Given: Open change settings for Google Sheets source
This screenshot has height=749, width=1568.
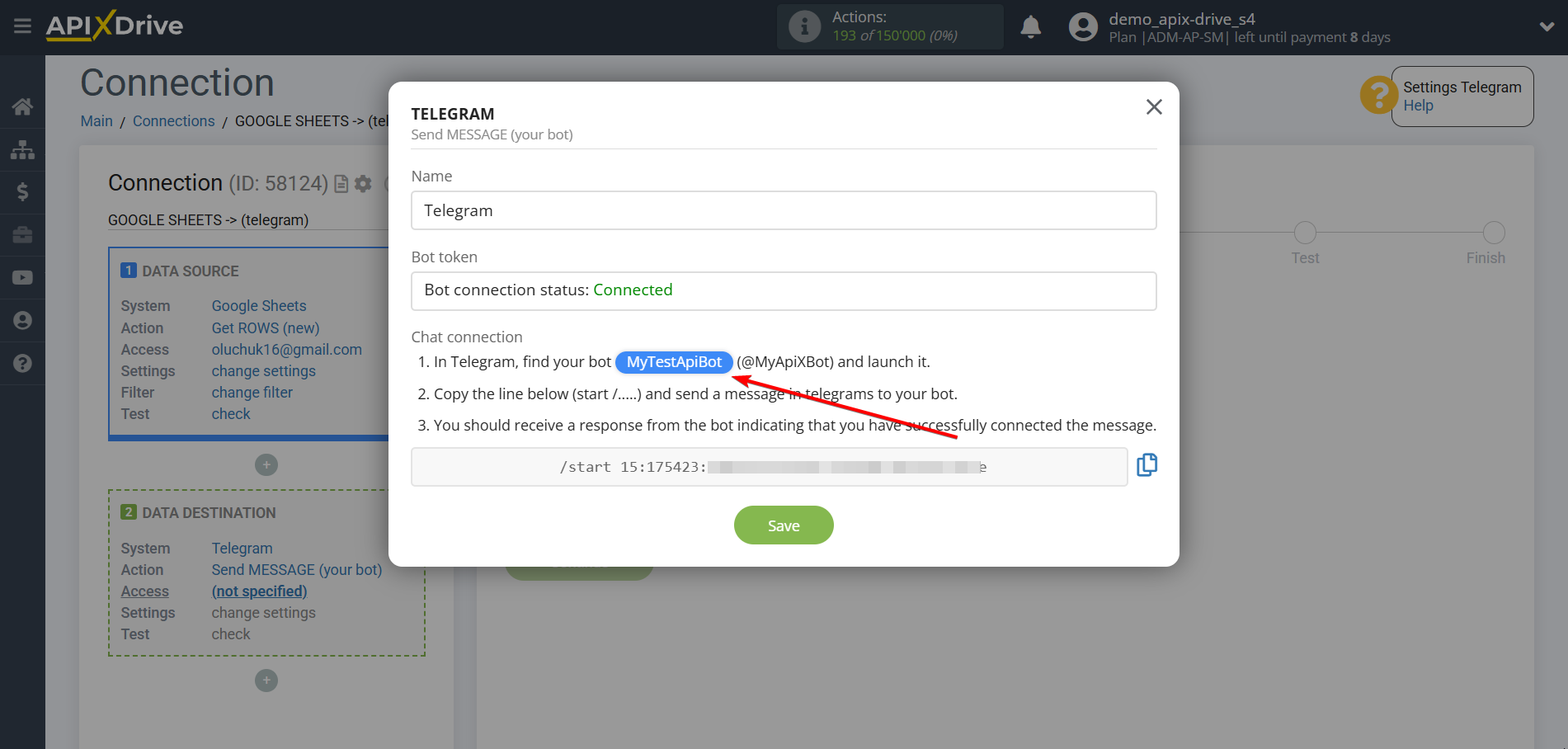Looking at the screenshot, I should [x=263, y=370].
